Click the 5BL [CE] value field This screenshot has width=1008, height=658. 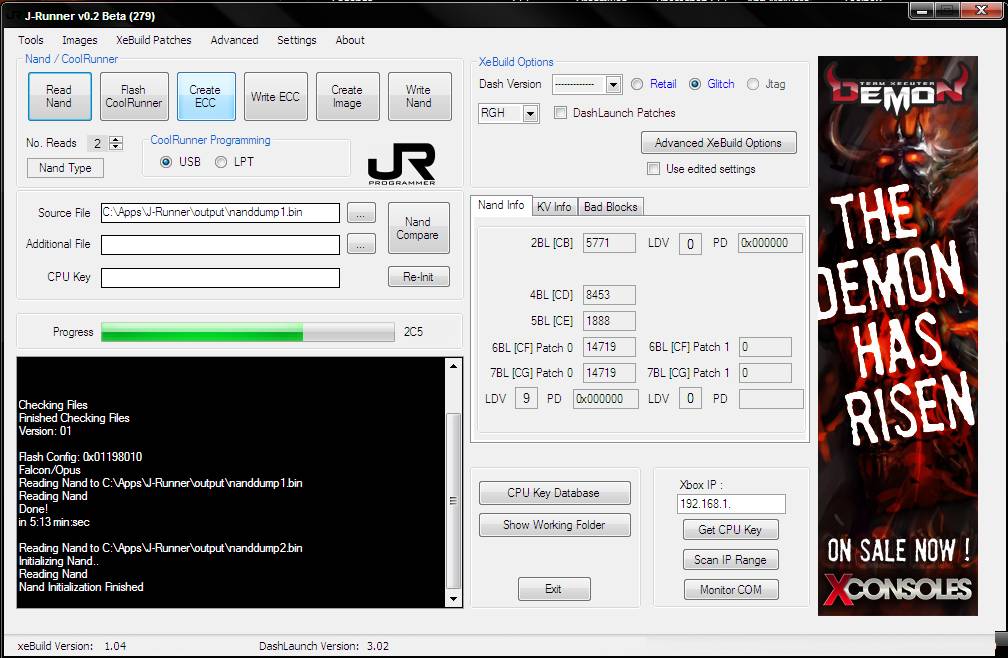pos(609,321)
